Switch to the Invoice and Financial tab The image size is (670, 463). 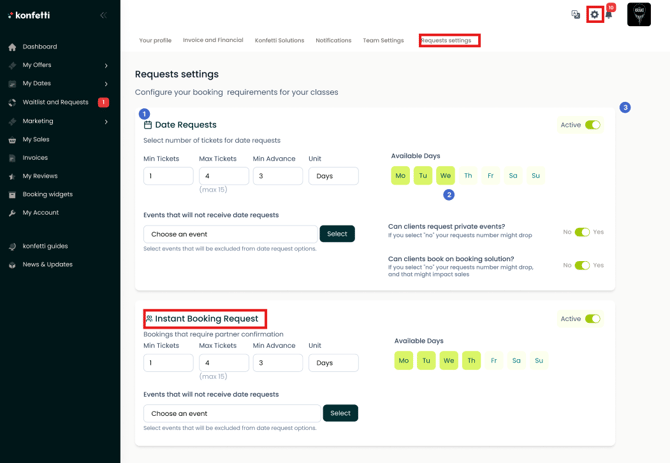point(213,40)
